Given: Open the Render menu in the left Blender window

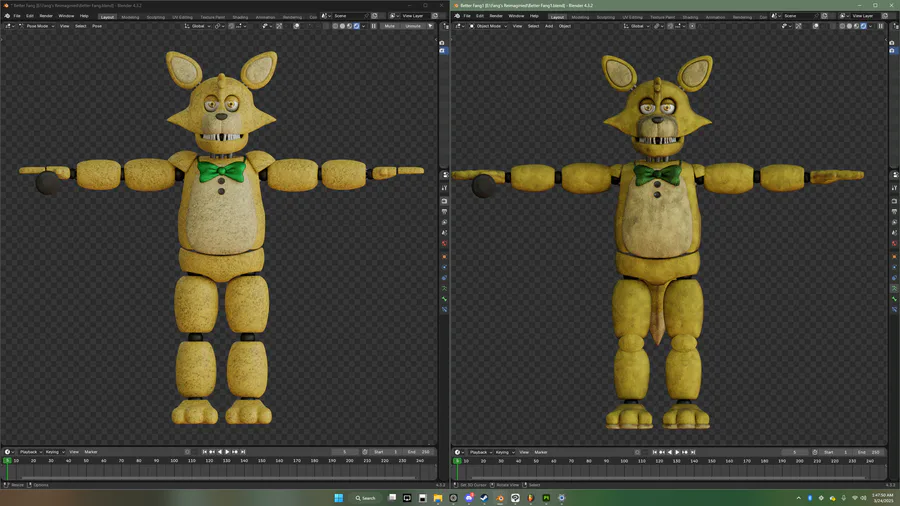Looking at the screenshot, I should pyautogui.click(x=46, y=16).
